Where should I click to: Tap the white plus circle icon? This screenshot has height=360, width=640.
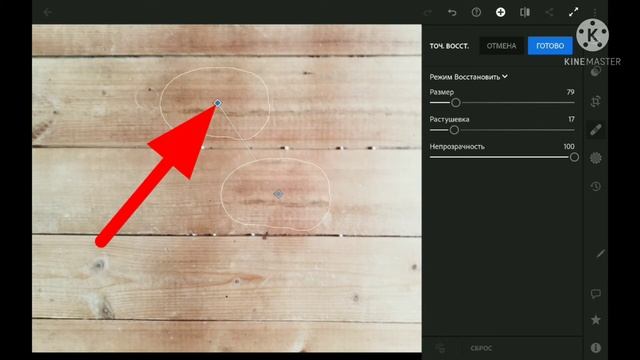click(500, 12)
